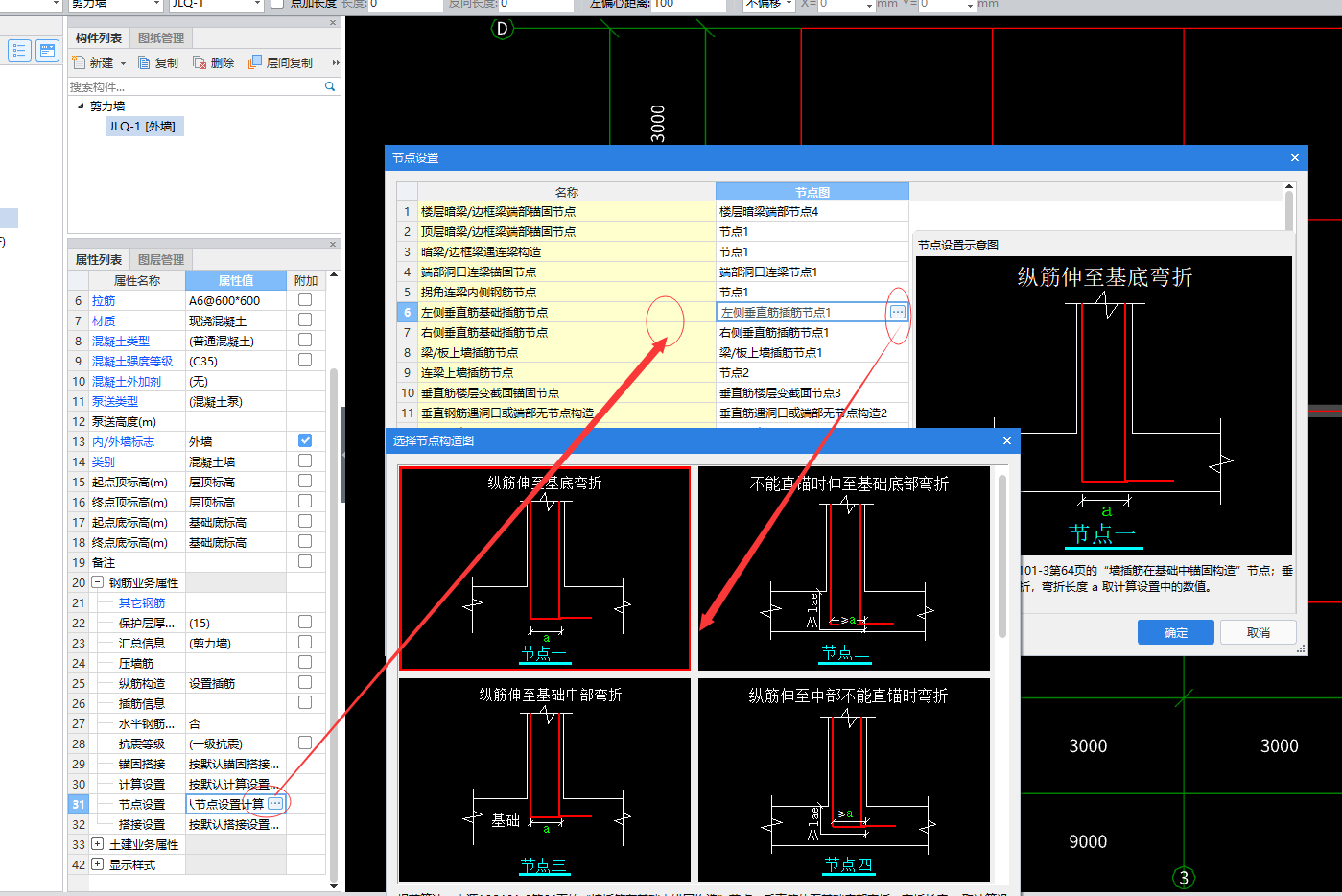The width and height of the screenshot is (1342, 896).
Task: Toggle the 起点顶标高 attach checkbox
Action: coord(305,481)
